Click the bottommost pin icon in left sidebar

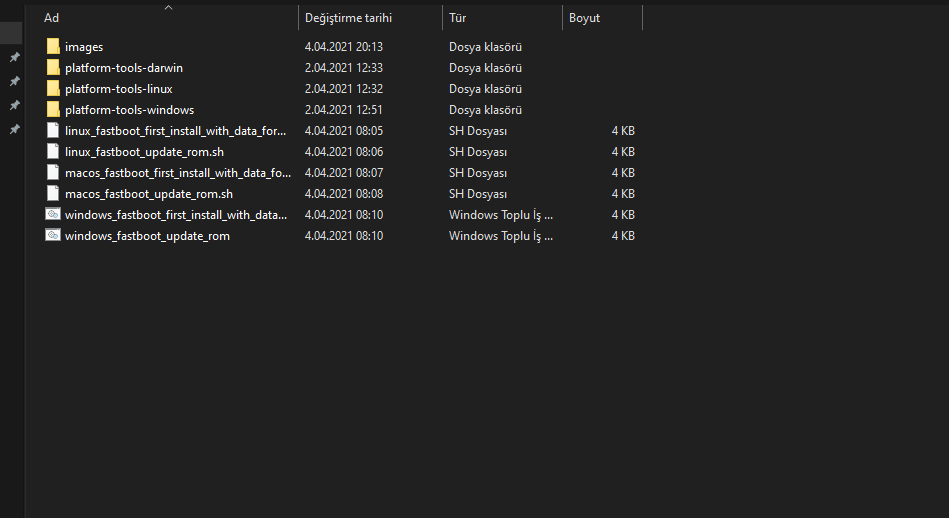click(x=15, y=129)
